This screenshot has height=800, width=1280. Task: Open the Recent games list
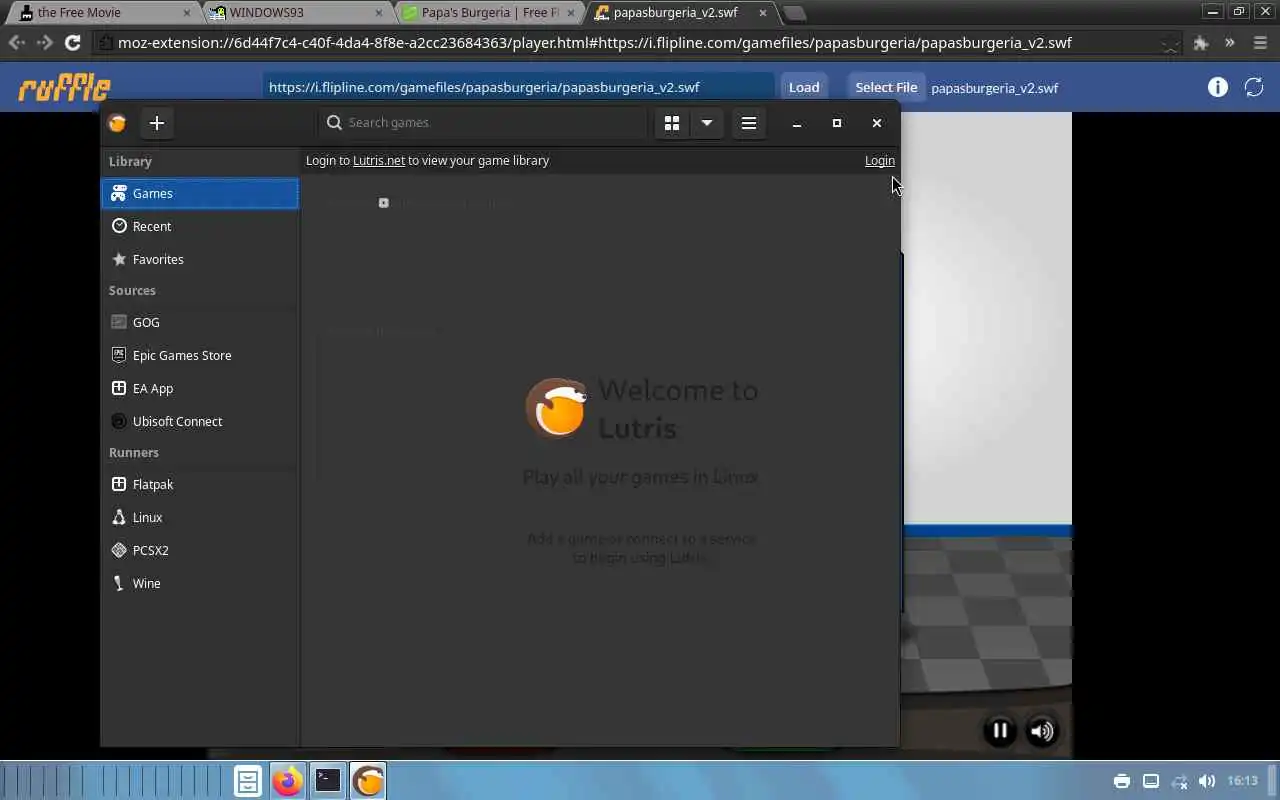pos(200,226)
